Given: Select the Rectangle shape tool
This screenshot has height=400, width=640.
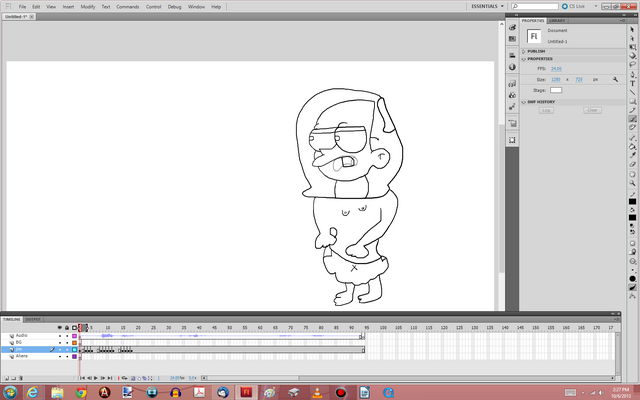Looking at the screenshot, I should (x=633, y=101).
